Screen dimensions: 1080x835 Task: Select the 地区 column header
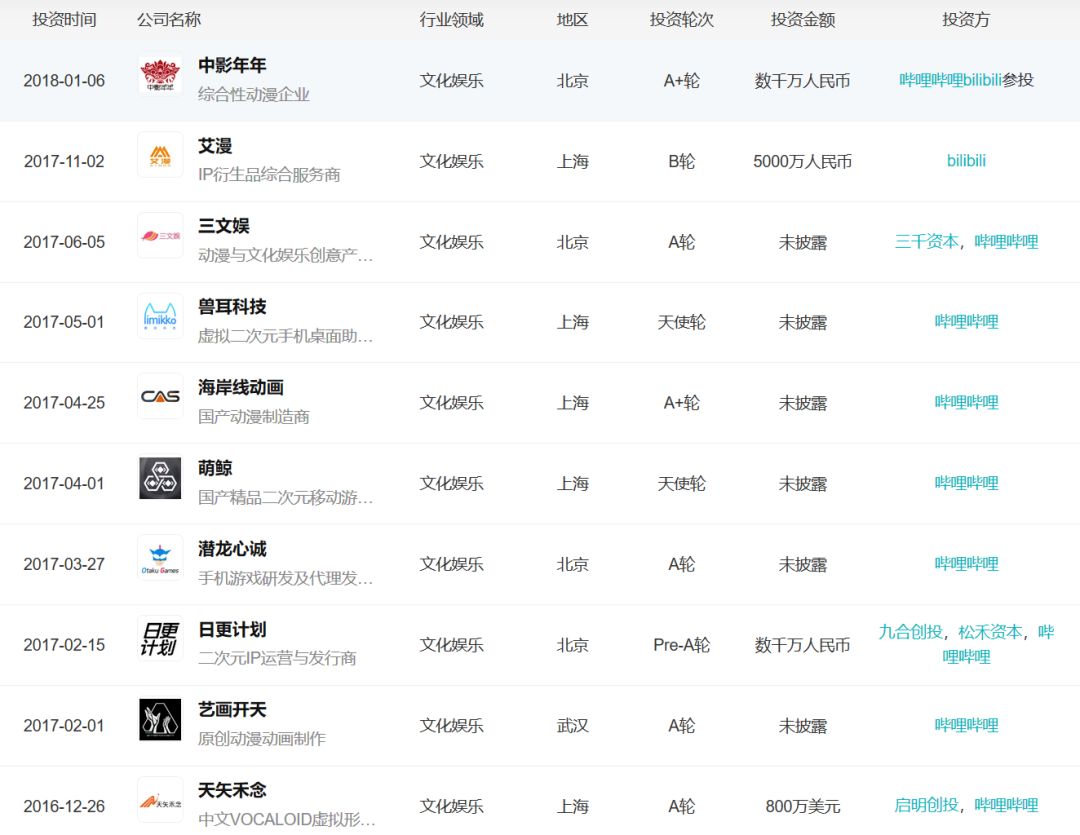[x=572, y=19]
